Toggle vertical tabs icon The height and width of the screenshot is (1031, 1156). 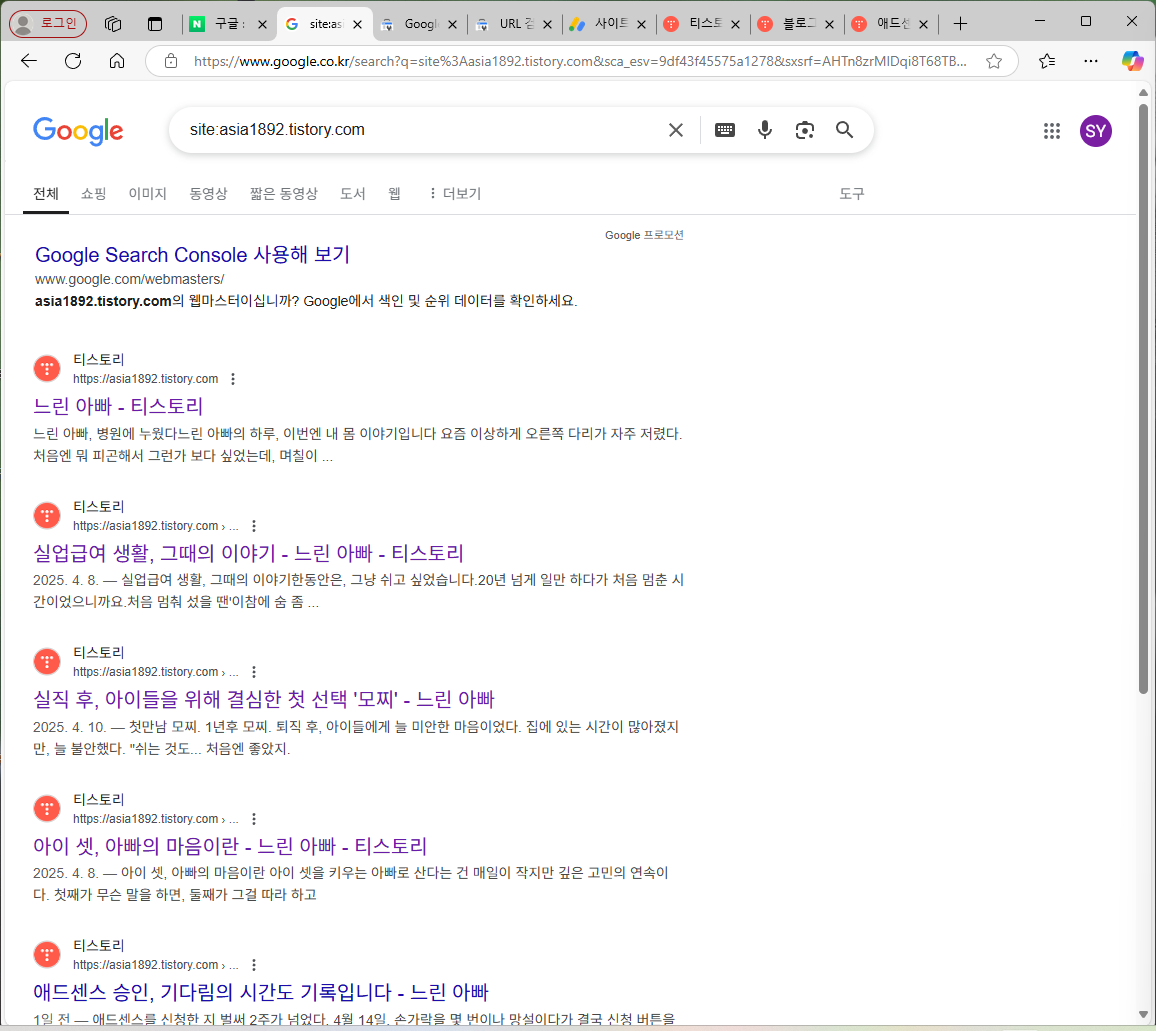(155, 24)
